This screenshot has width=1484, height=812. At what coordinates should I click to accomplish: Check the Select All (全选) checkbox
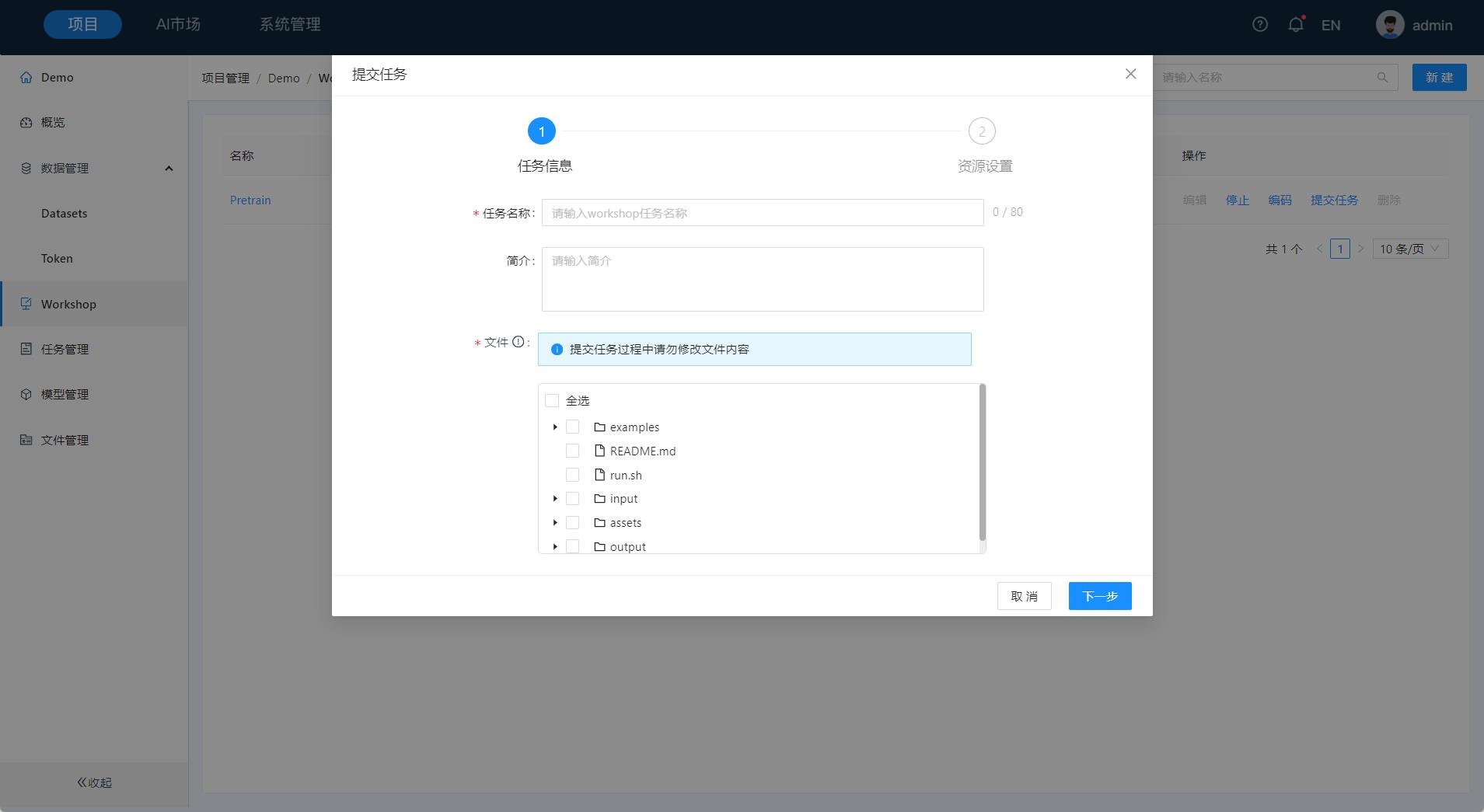(x=552, y=401)
